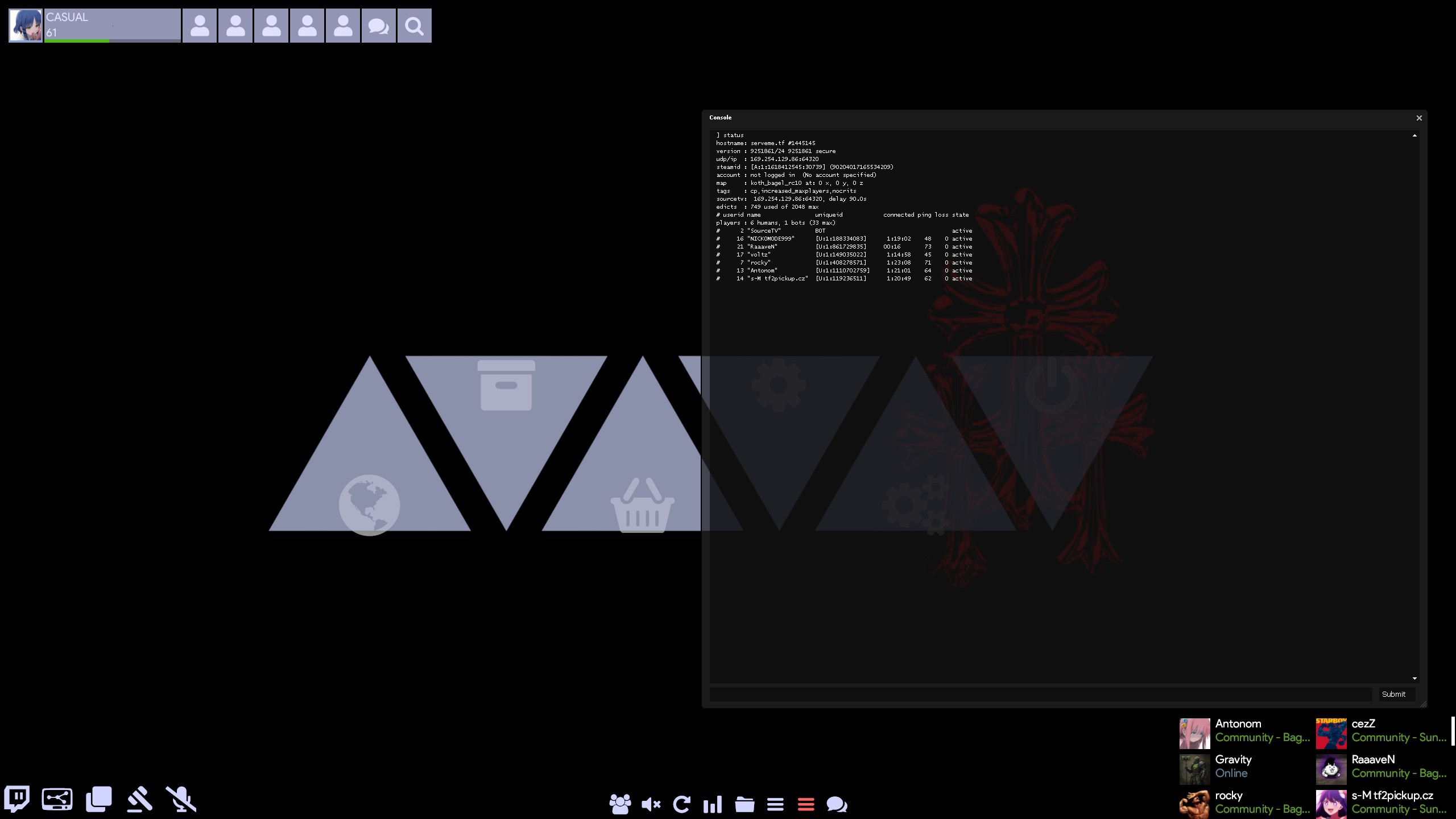Click s-M tf2pickup.cz's avatar thumbnail
Image resolution: width=1456 pixels, height=819 pixels.
pyautogui.click(x=1331, y=804)
